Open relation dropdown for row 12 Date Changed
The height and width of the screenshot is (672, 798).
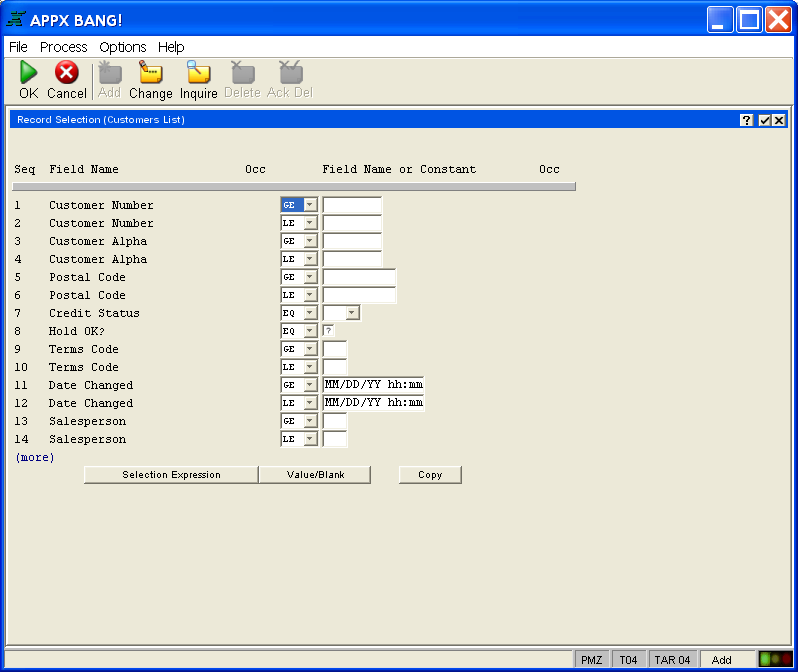[310, 403]
